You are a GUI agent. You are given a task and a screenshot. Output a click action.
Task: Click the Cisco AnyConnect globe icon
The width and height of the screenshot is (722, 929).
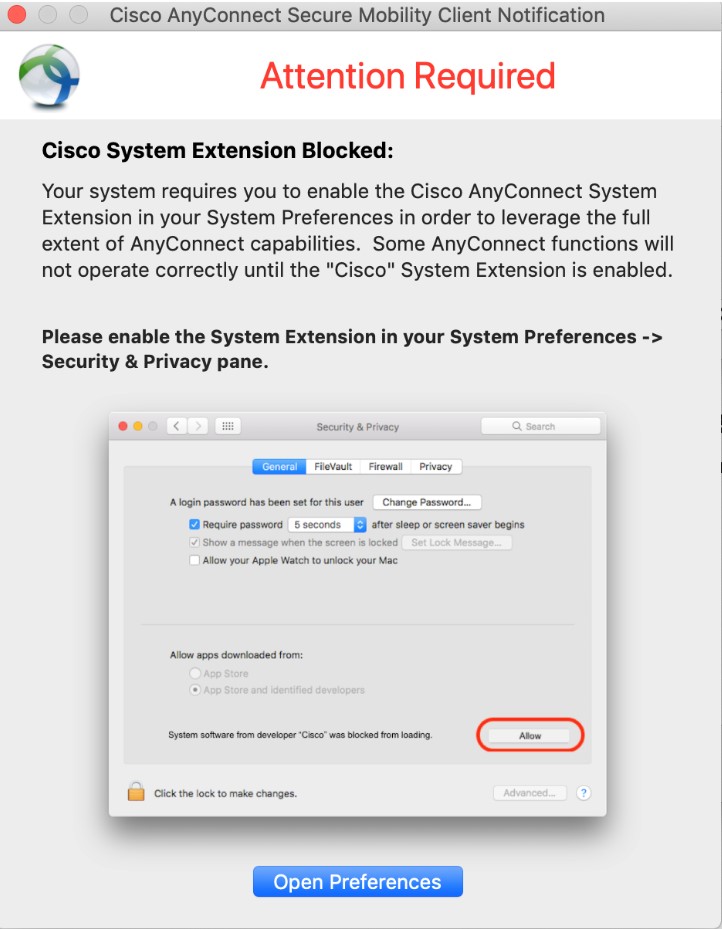point(49,76)
